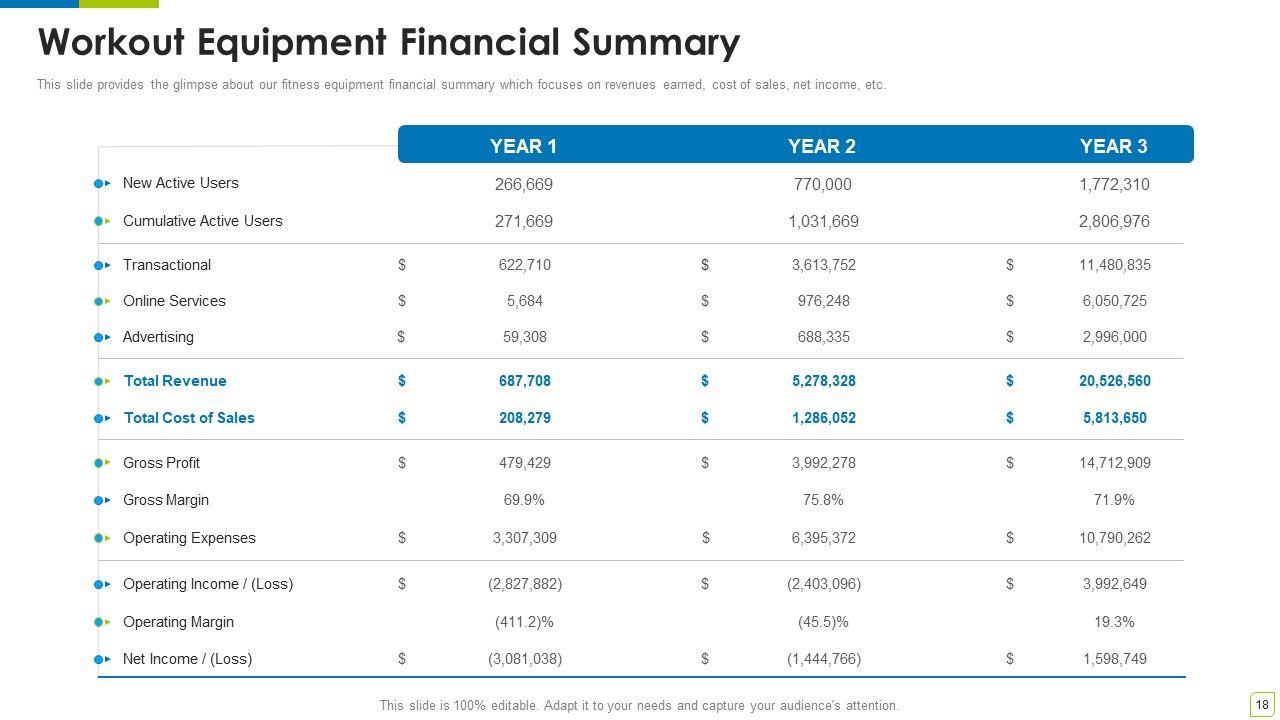Click the green accent bar at the top
The width and height of the screenshot is (1280, 720).
click(118, 4)
